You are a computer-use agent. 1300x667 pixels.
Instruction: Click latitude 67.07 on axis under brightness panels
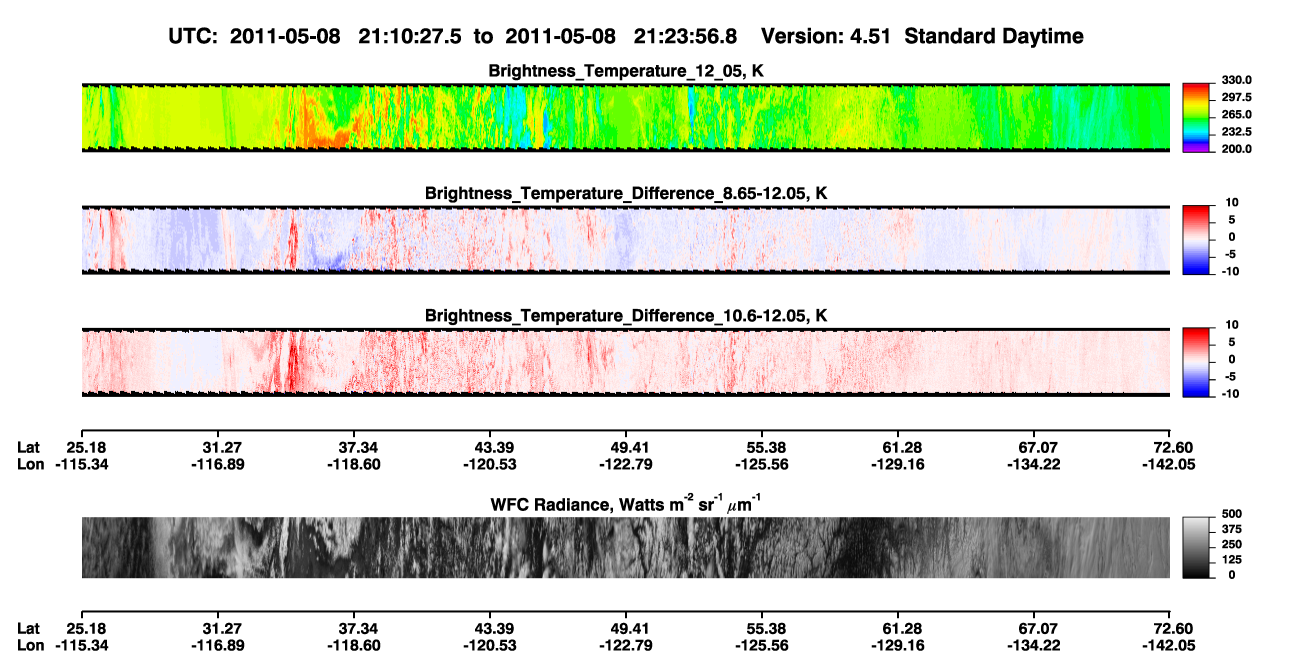[1038, 447]
